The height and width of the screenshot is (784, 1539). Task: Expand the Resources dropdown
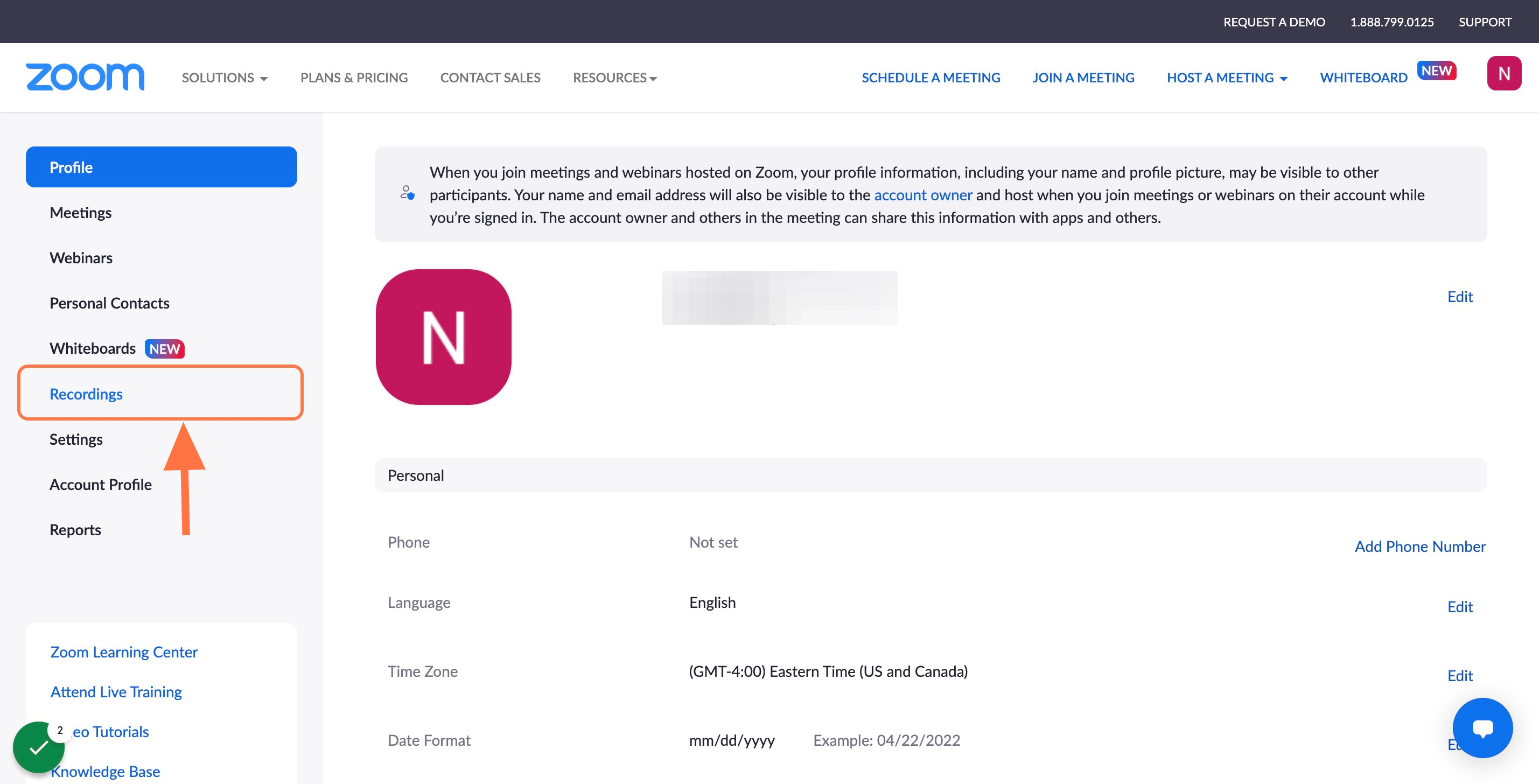(615, 78)
